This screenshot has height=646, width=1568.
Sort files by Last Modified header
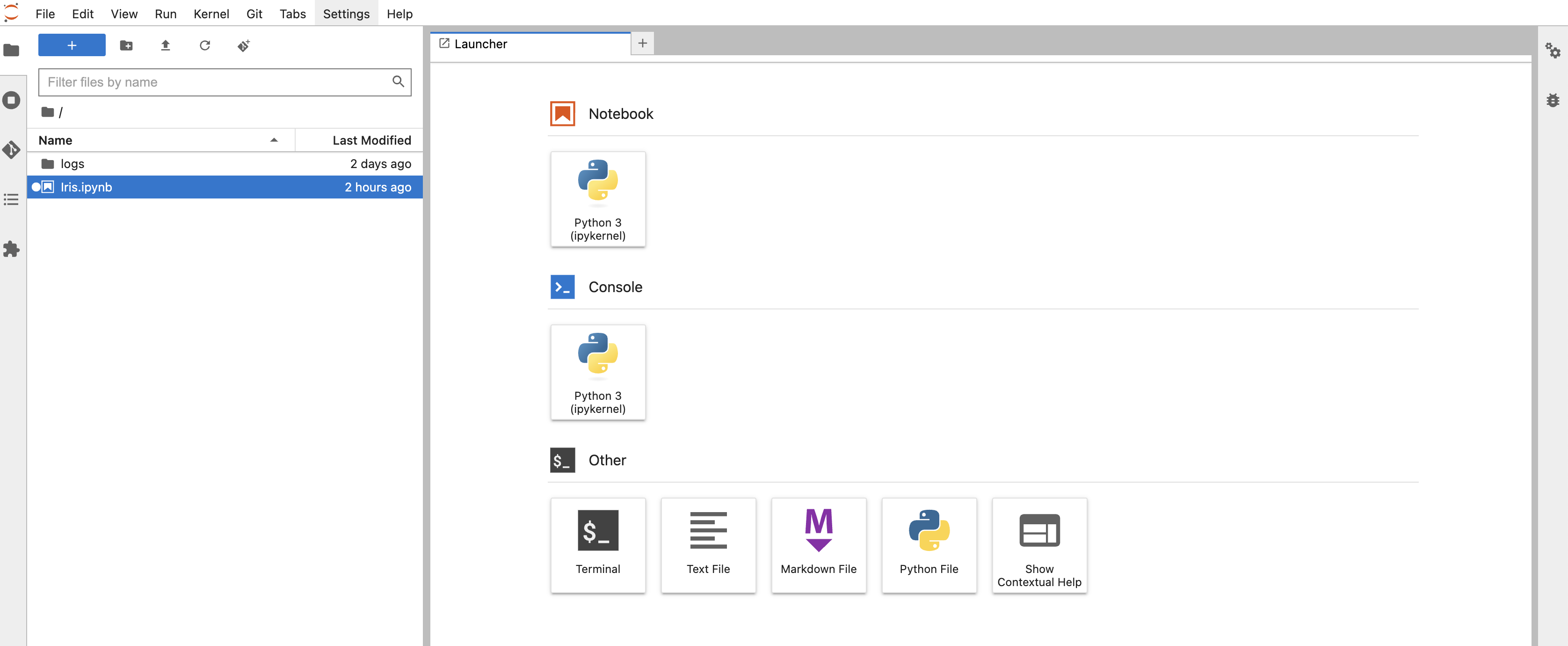371,140
